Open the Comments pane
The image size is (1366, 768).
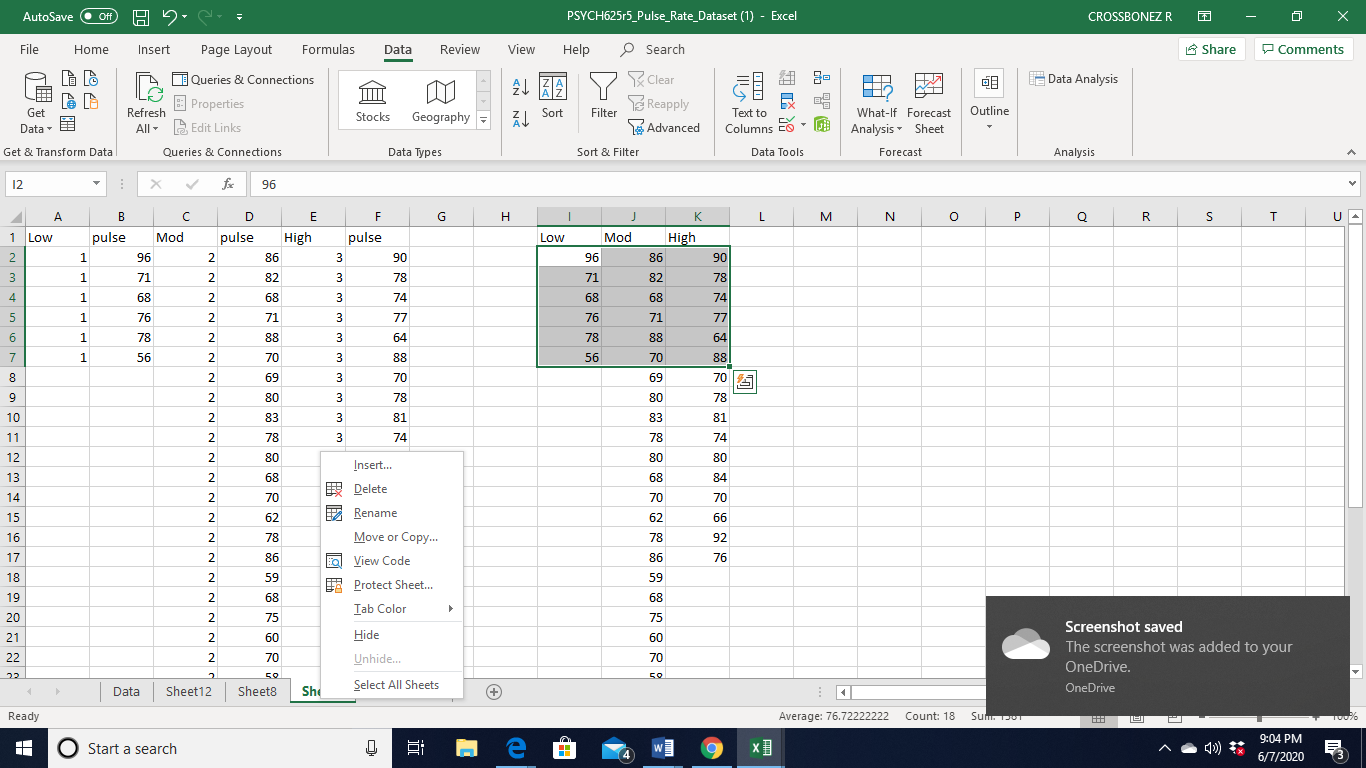1303,49
